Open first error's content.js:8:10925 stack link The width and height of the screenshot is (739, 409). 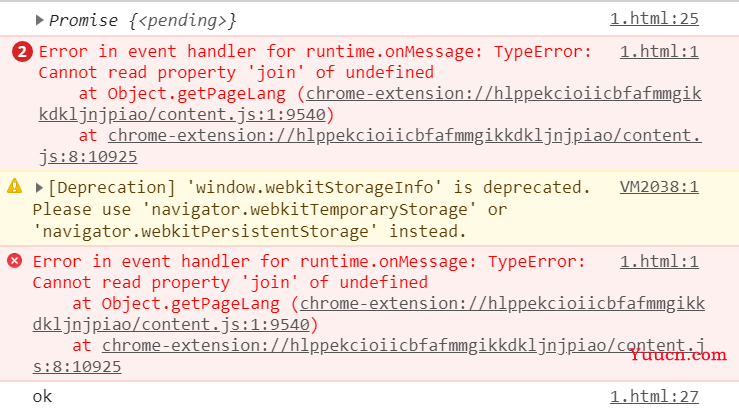(x=370, y=146)
